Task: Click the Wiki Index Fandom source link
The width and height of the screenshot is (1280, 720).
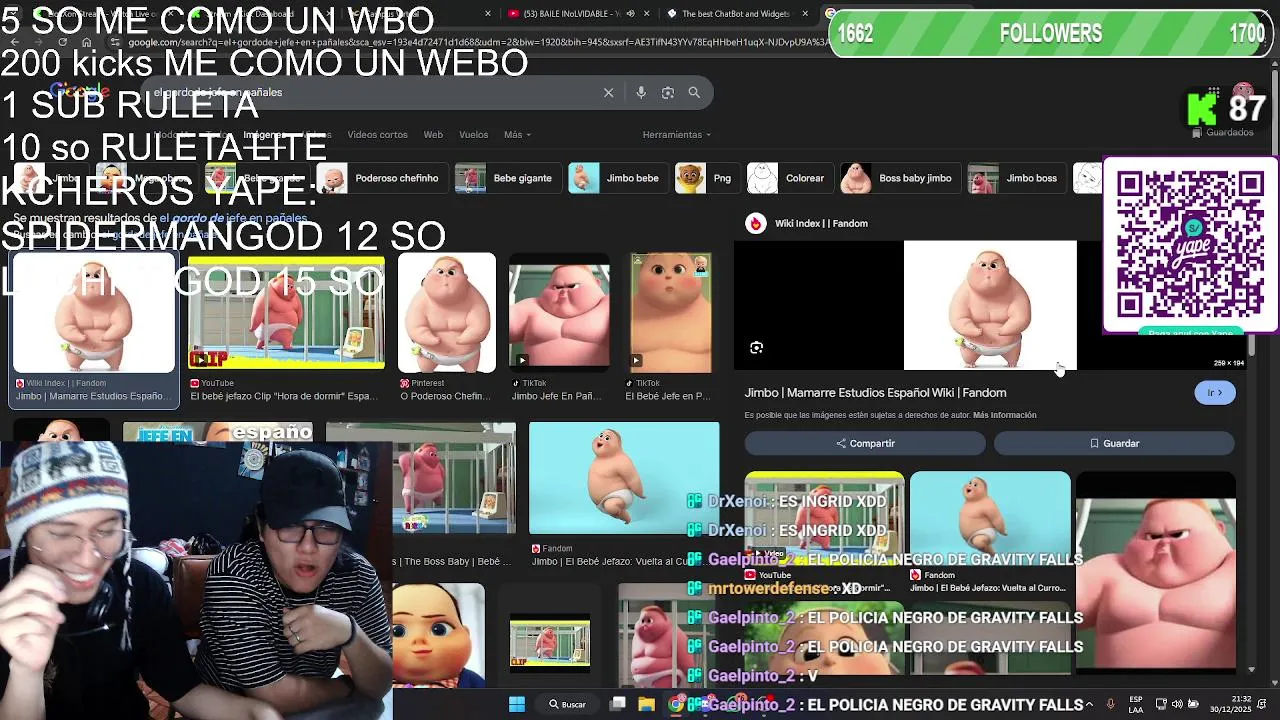Action: point(822,223)
